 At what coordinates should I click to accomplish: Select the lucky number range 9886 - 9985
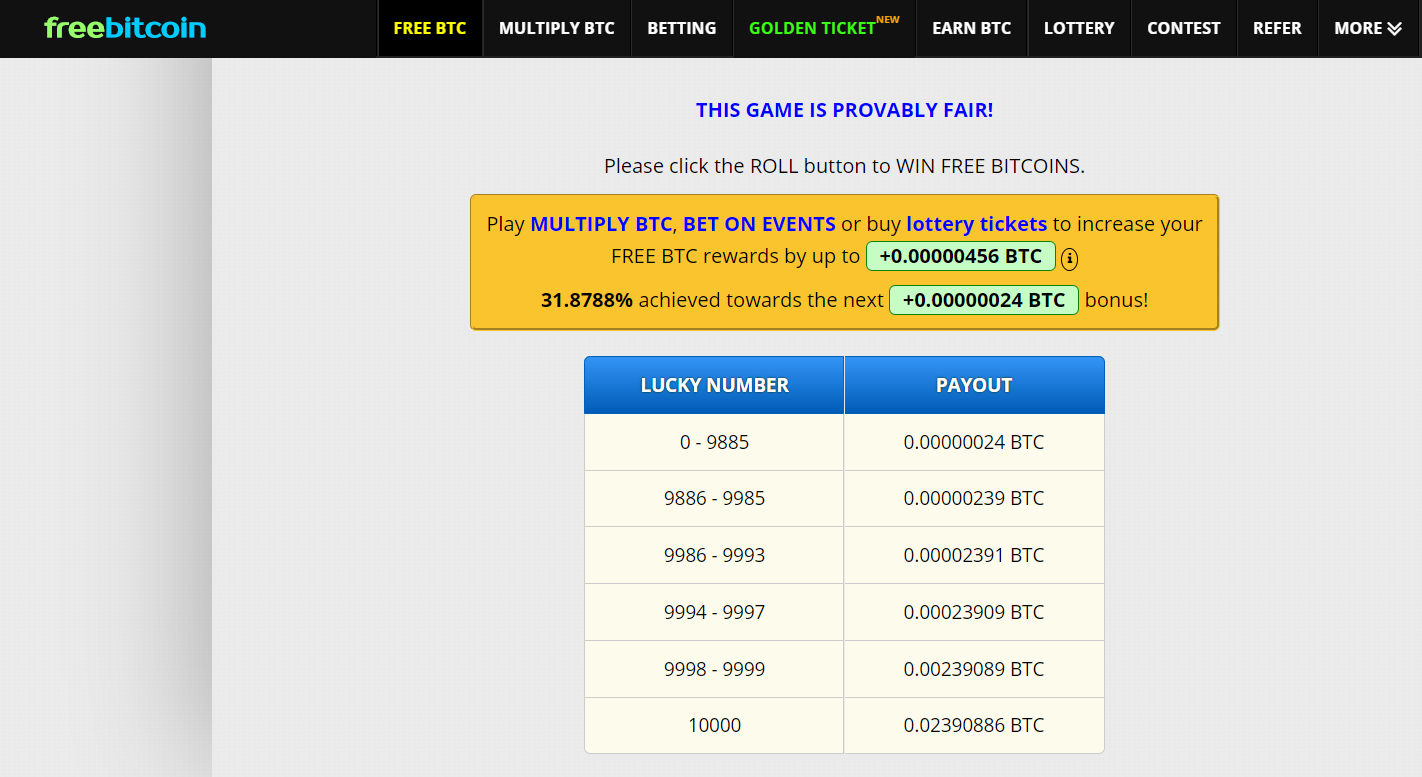pos(714,498)
